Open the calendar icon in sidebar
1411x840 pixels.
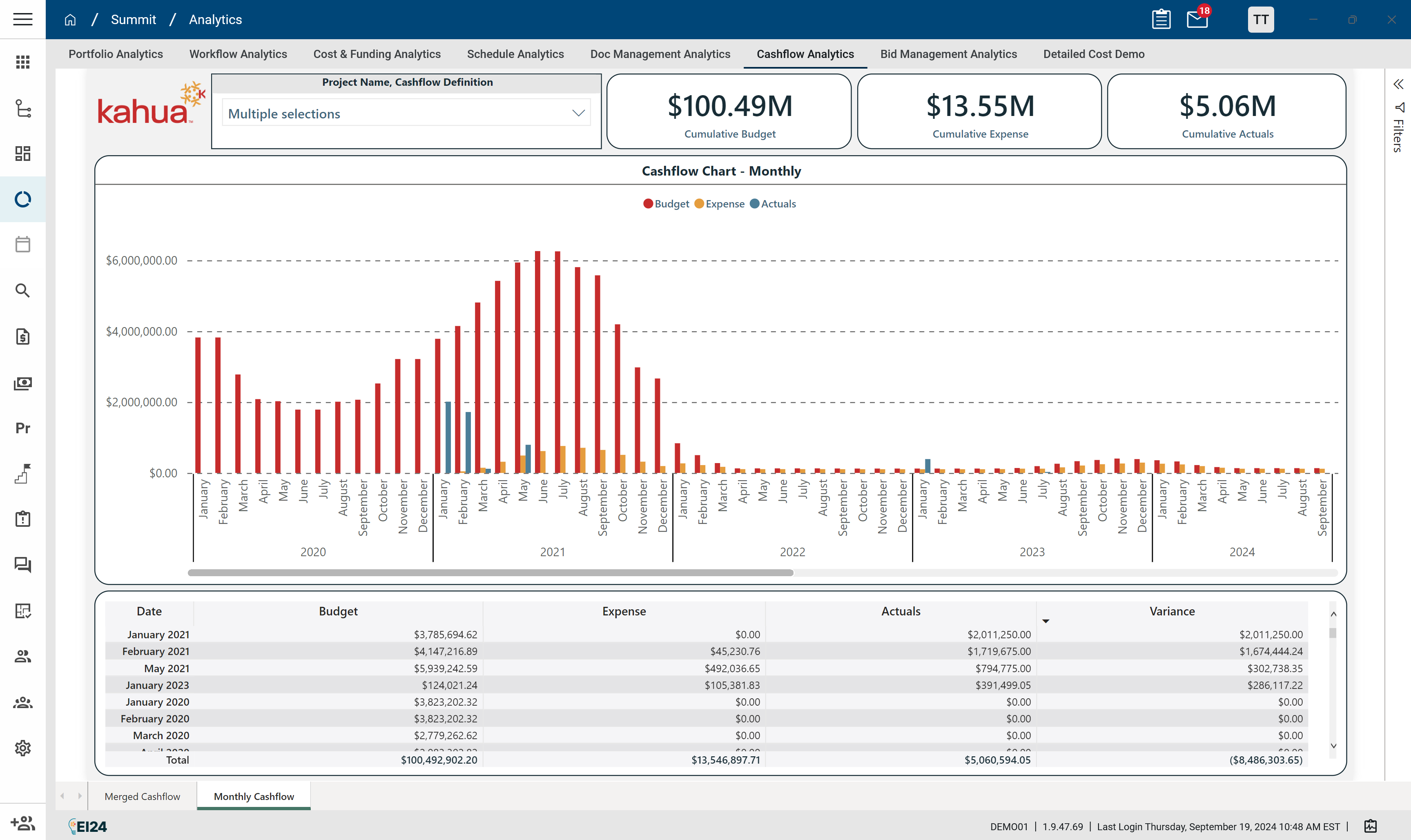tap(22, 245)
